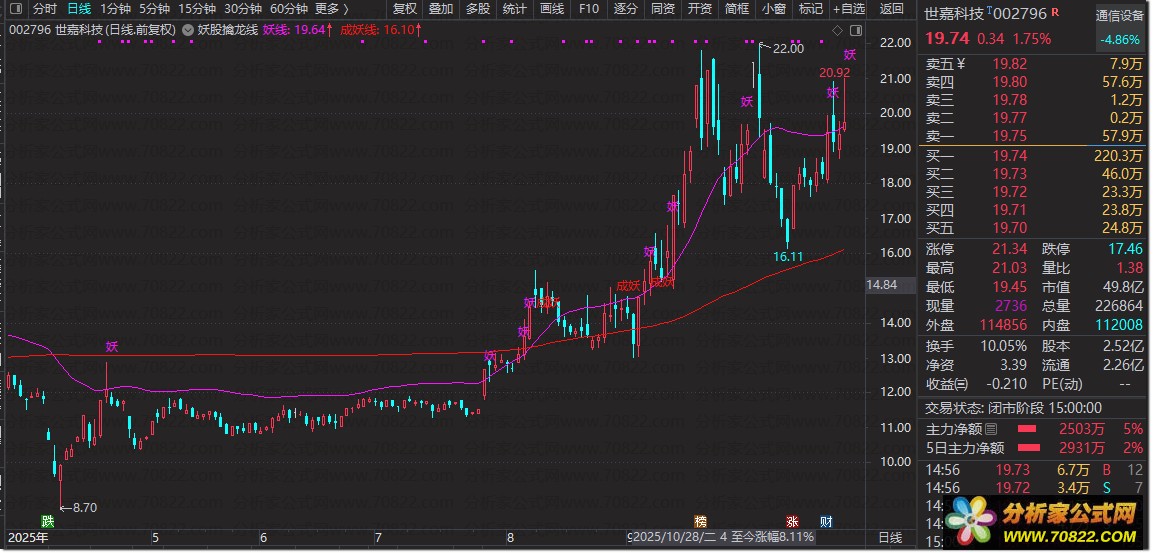Toggle the 复权 price adjustment button

click(x=404, y=9)
